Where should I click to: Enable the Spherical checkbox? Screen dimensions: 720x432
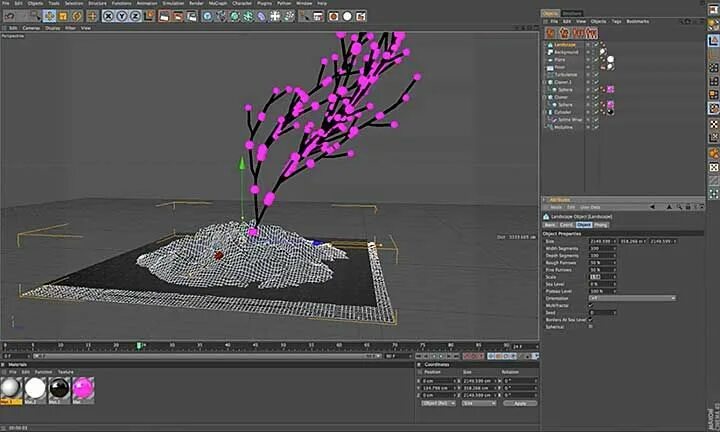coord(591,327)
